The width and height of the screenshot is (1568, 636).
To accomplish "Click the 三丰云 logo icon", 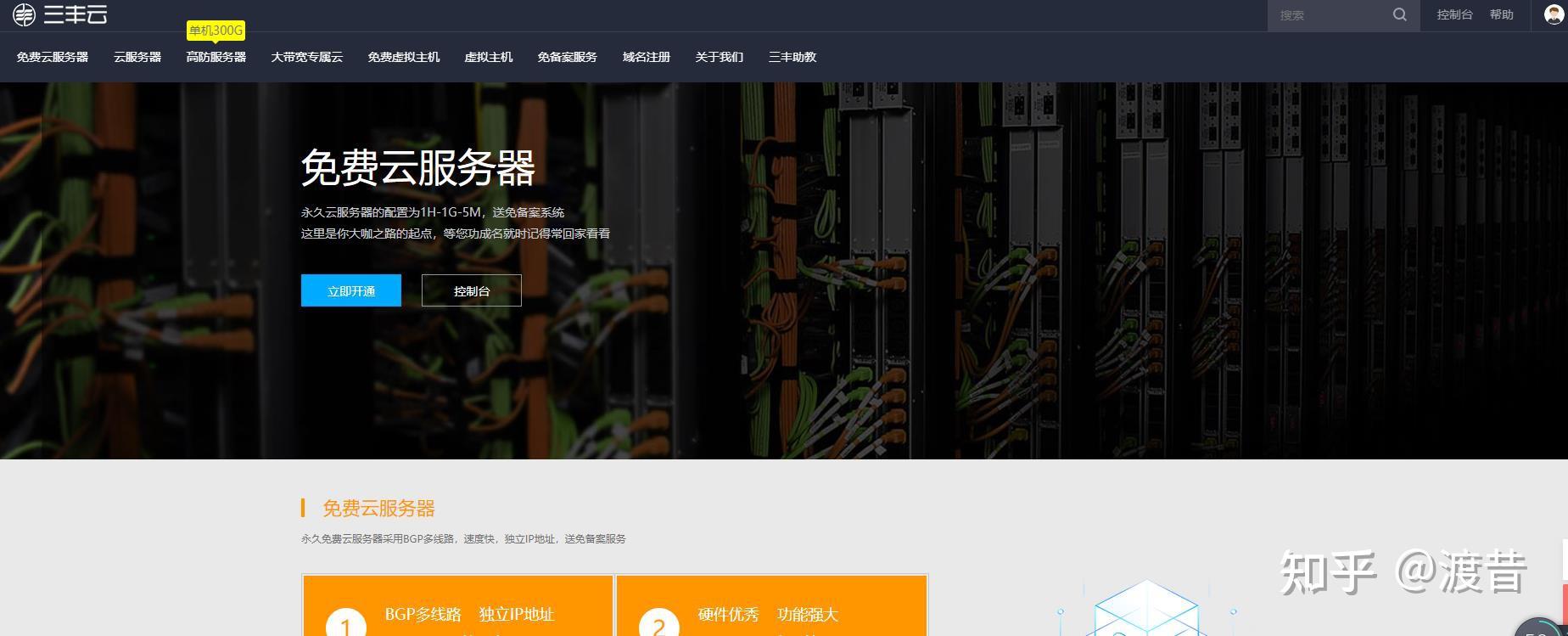I will pyautogui.click(x=24, y=14).
